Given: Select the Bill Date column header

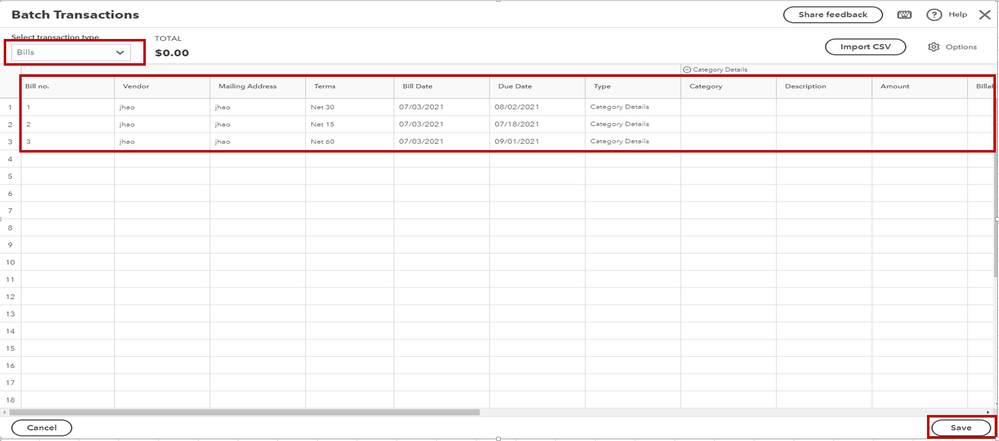Looking at the screenshot, I should 442,87.
